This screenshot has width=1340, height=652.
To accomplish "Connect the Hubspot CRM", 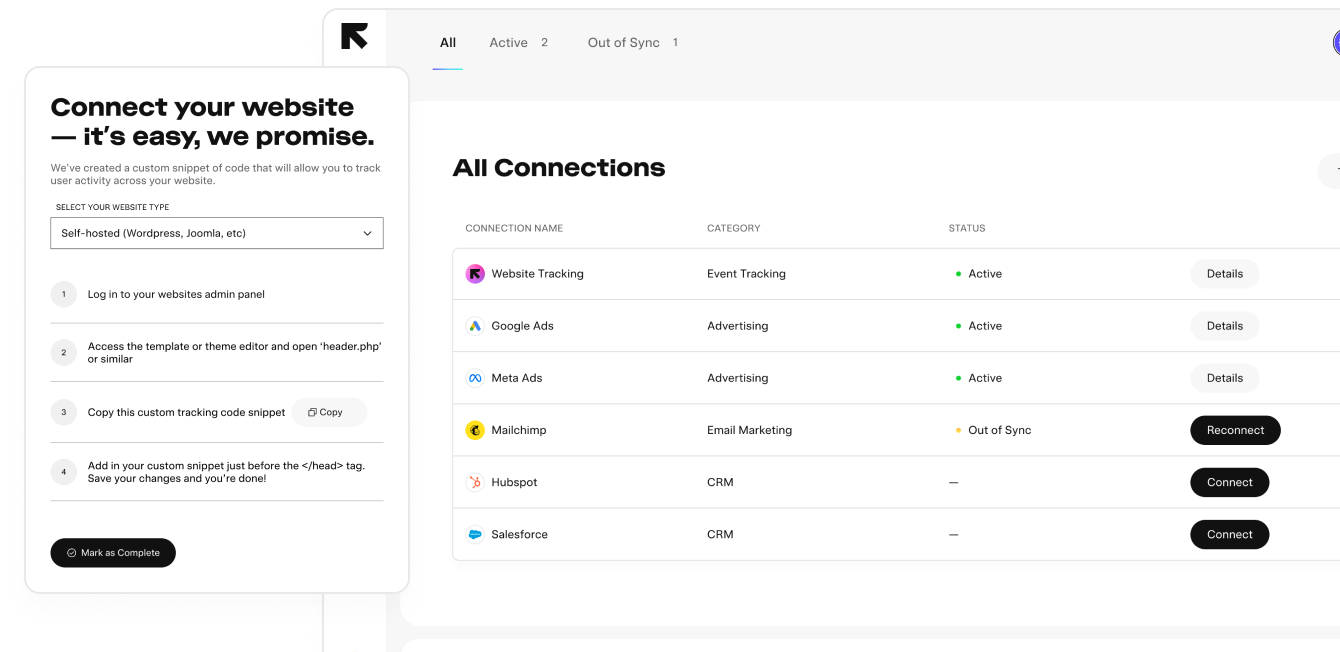I will (x=1229, y=482).
